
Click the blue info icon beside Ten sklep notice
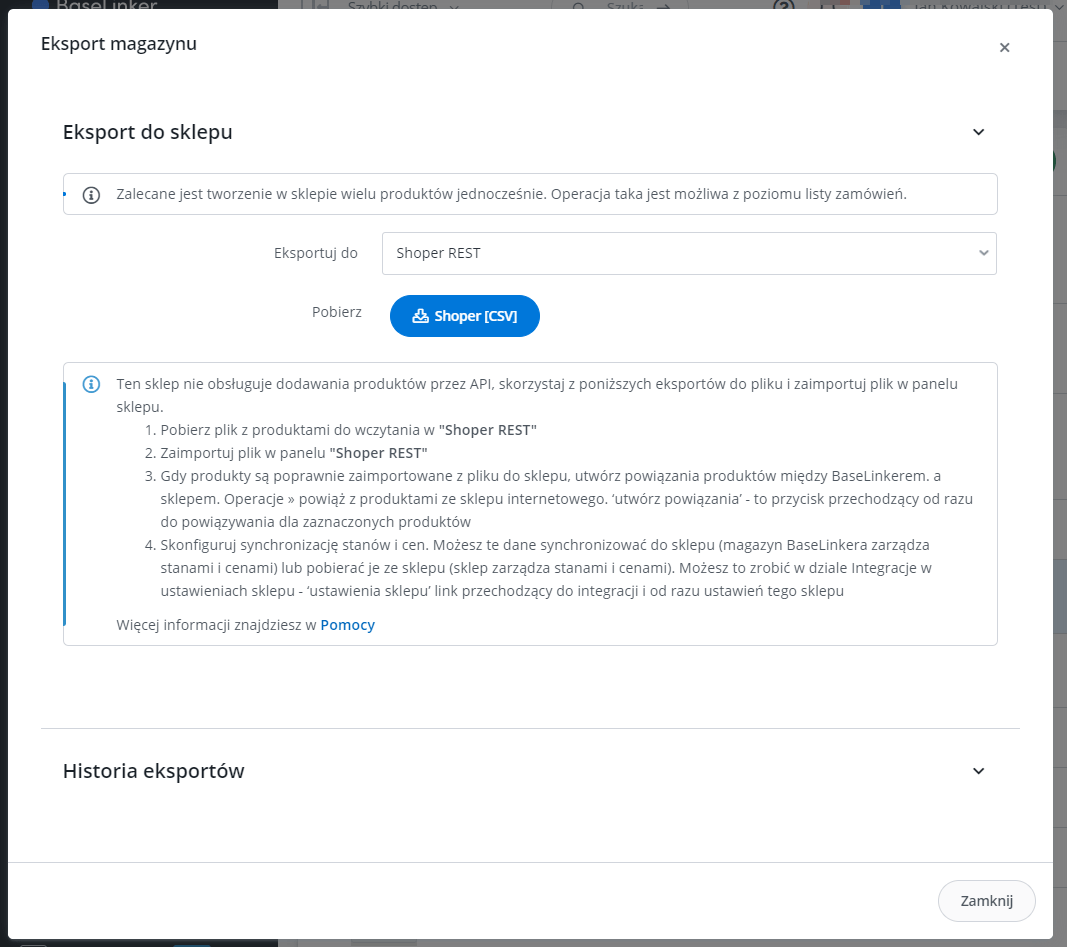pyautogui.click(x=91, y=384)
